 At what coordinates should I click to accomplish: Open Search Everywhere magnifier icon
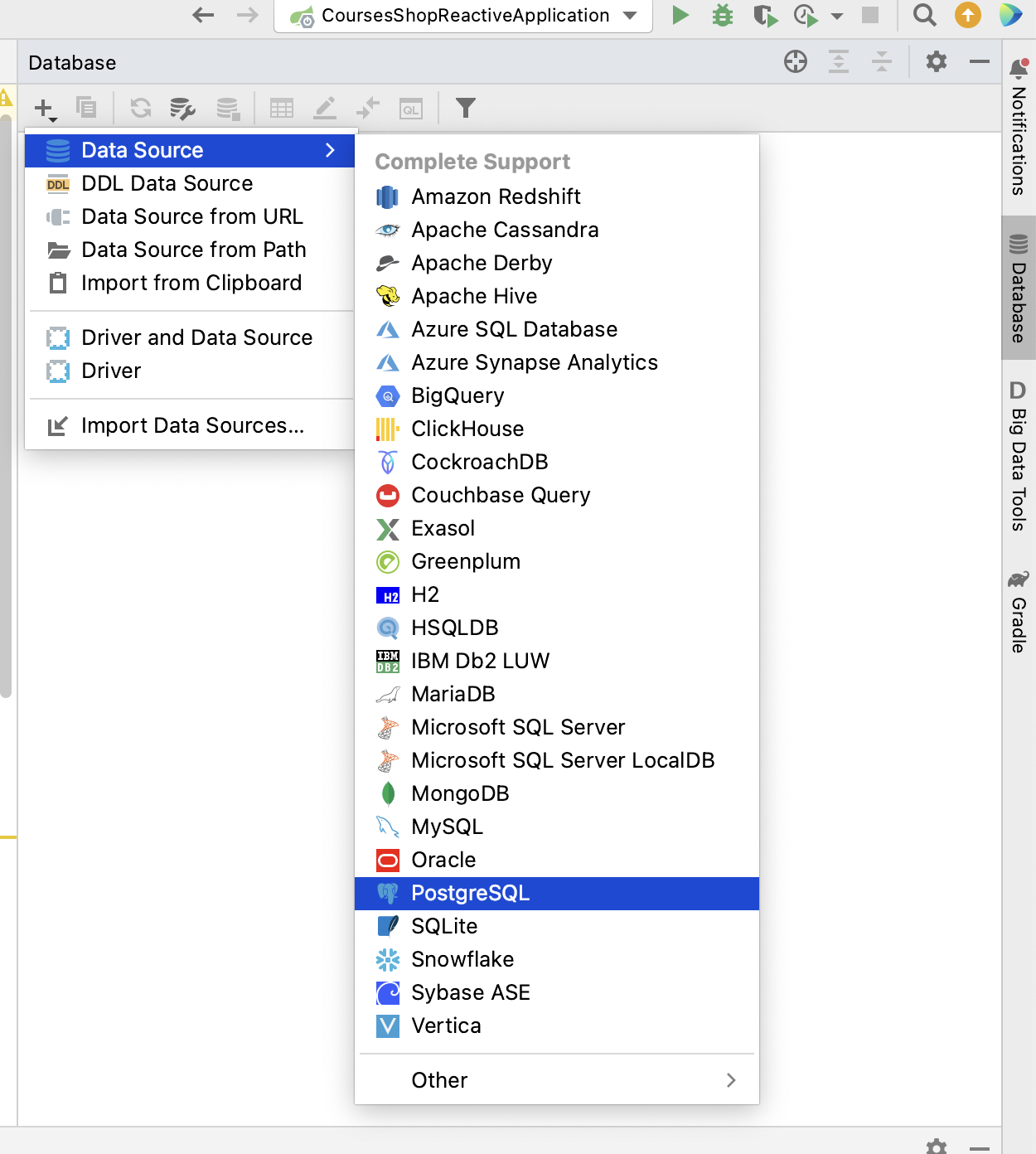click(x=924, y=16)
